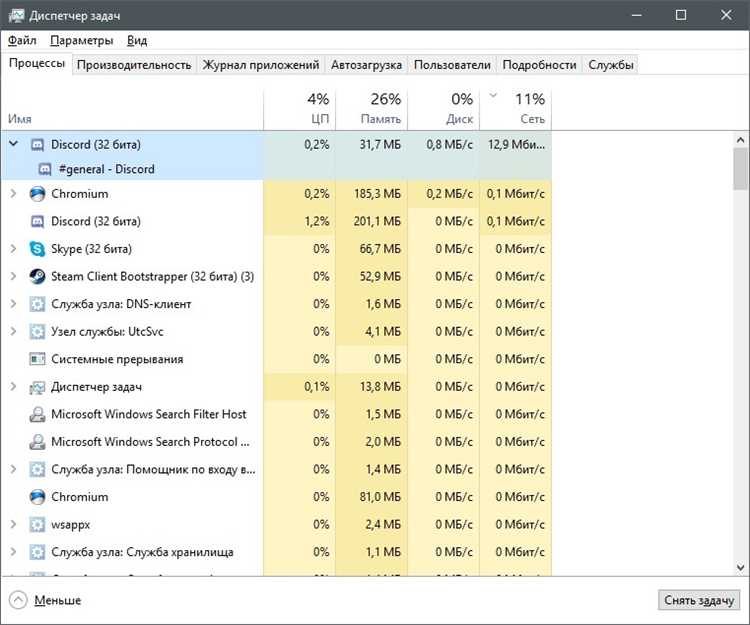750x625 pixels.
Task: Switch to the Службы tab
Action: click(611, 65)
